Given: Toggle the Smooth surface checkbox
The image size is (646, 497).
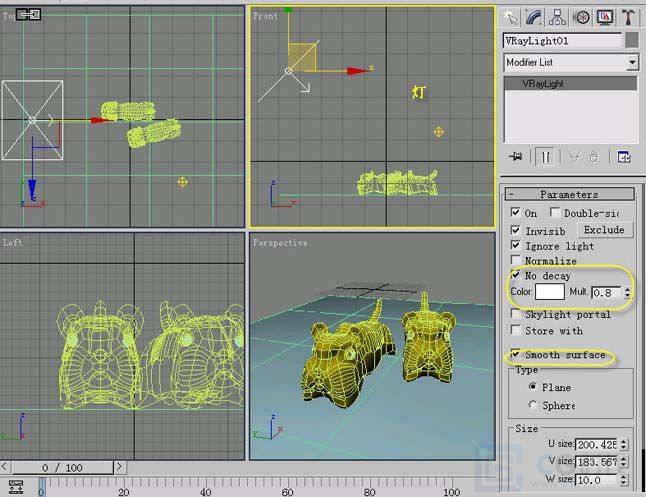Looking at the screenshot, I should click(x=515, y=354).
